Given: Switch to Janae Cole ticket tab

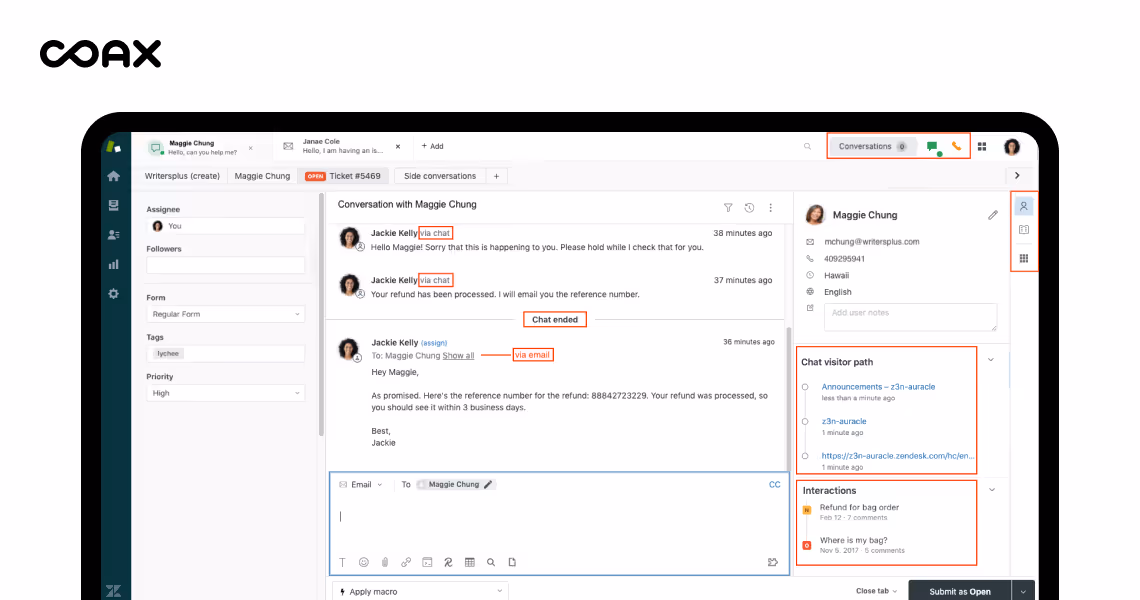Looking at the screenshot, I should point(342,146).
